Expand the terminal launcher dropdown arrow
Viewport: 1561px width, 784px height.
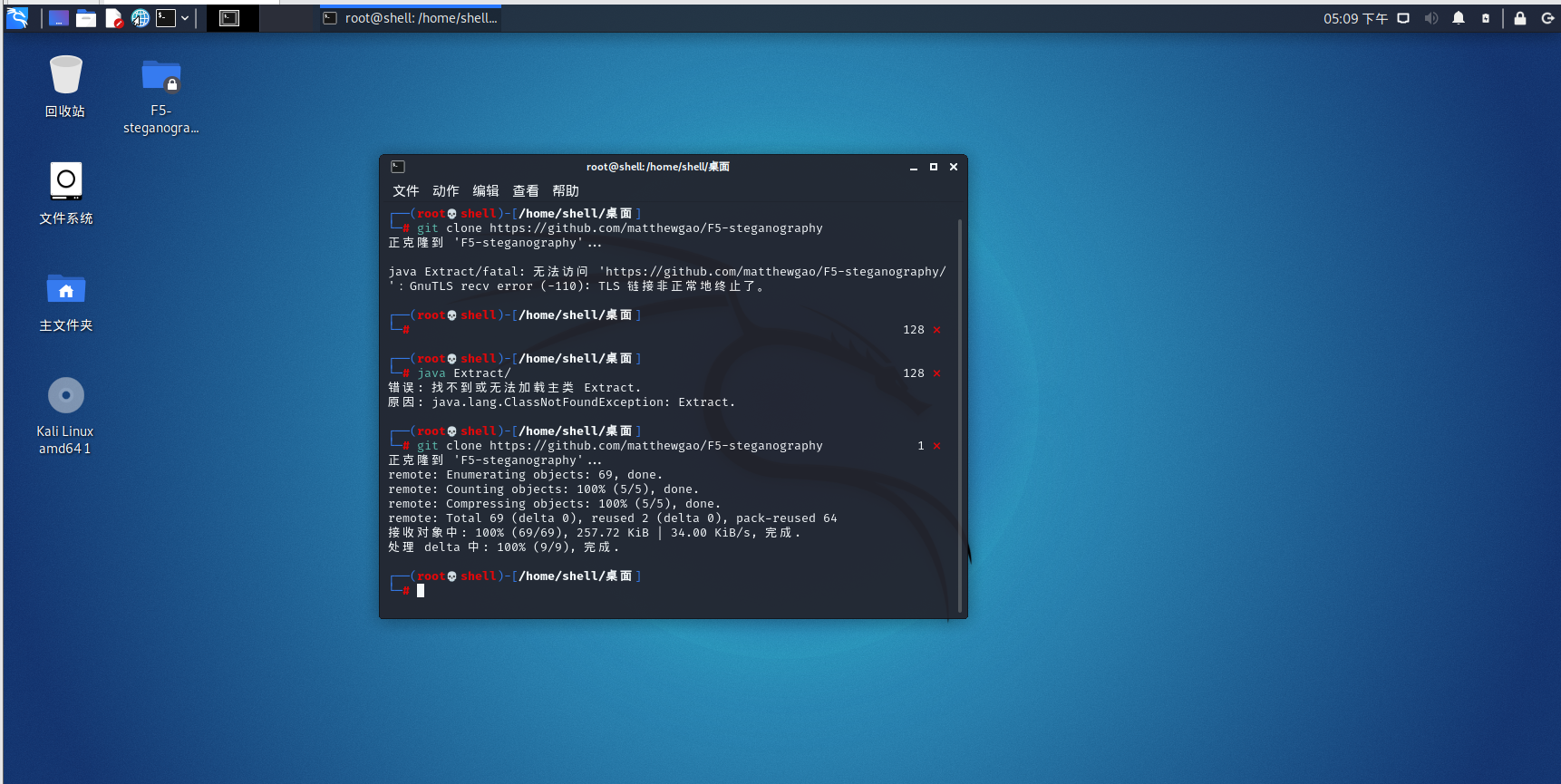tap(185, 18)
